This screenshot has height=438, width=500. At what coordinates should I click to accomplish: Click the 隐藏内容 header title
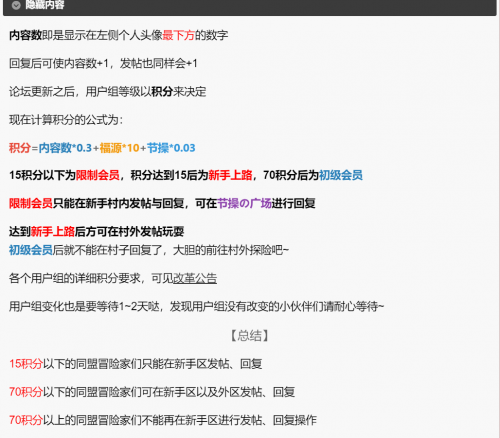click(45, 5)
